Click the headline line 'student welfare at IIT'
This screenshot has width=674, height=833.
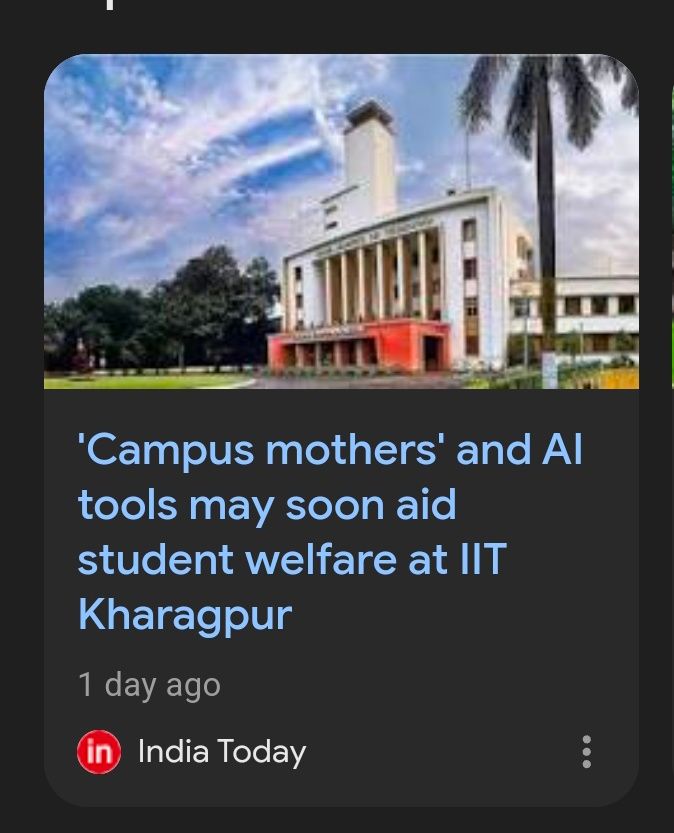coord(292,559)
